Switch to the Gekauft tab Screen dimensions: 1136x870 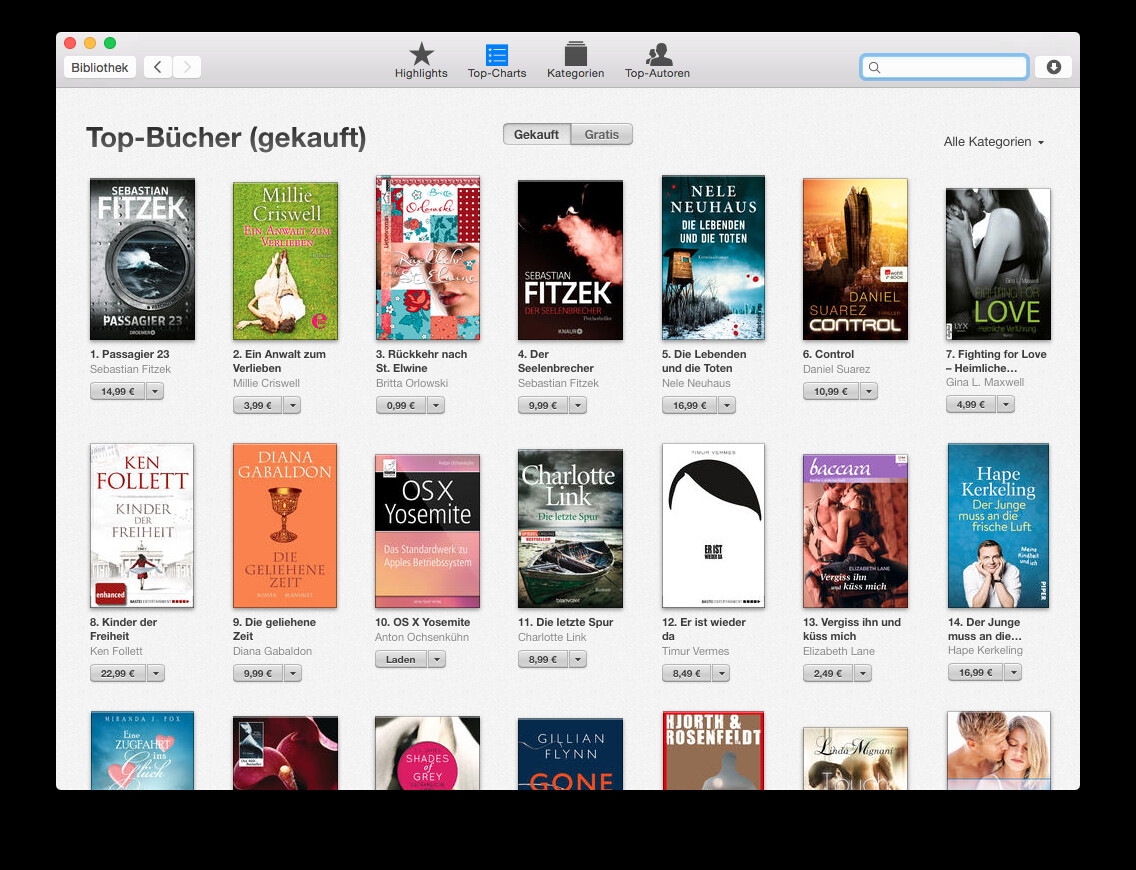coord(537,133)
